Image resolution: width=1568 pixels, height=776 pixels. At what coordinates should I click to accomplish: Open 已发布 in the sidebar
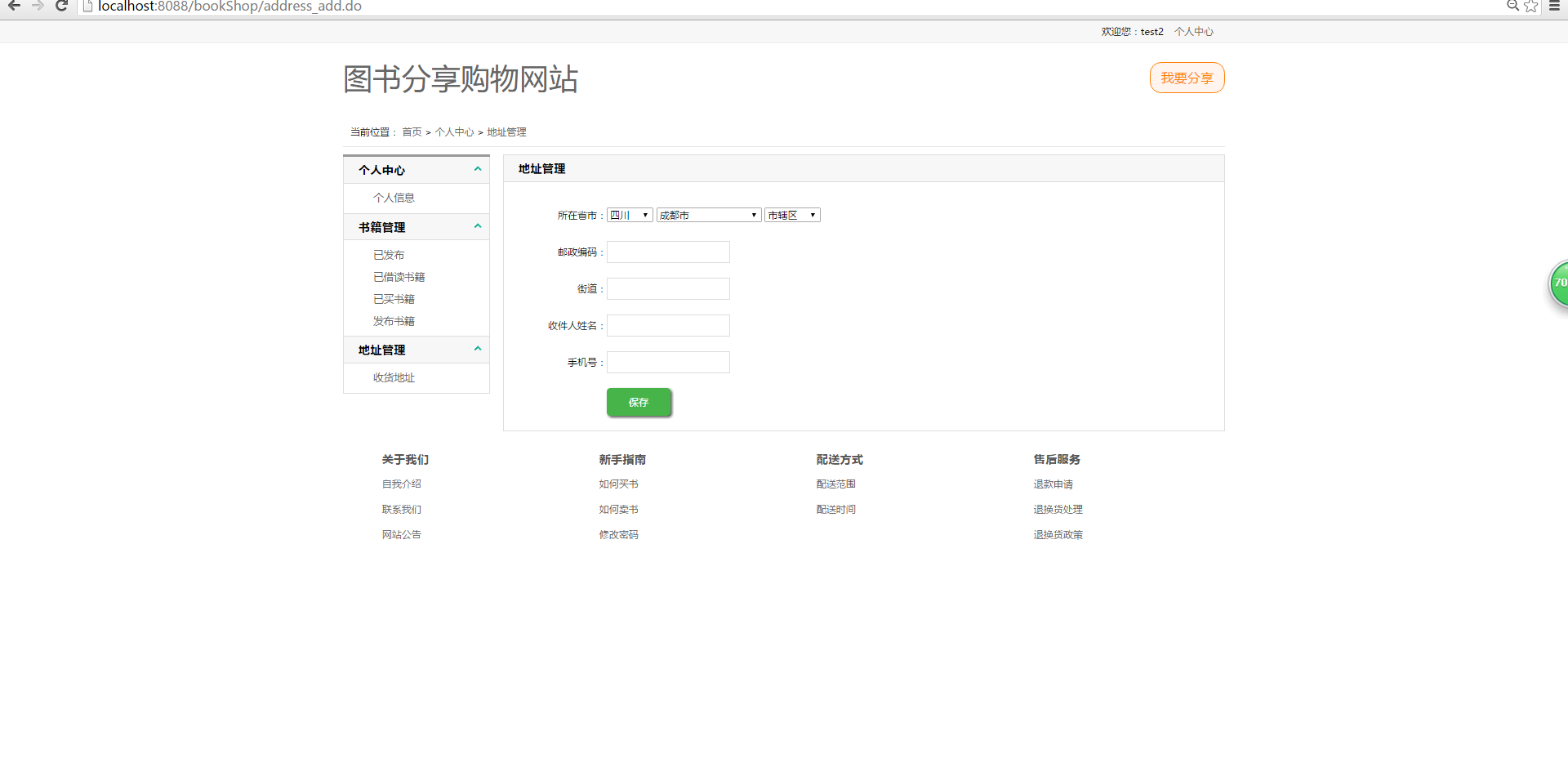pos(389,255)
